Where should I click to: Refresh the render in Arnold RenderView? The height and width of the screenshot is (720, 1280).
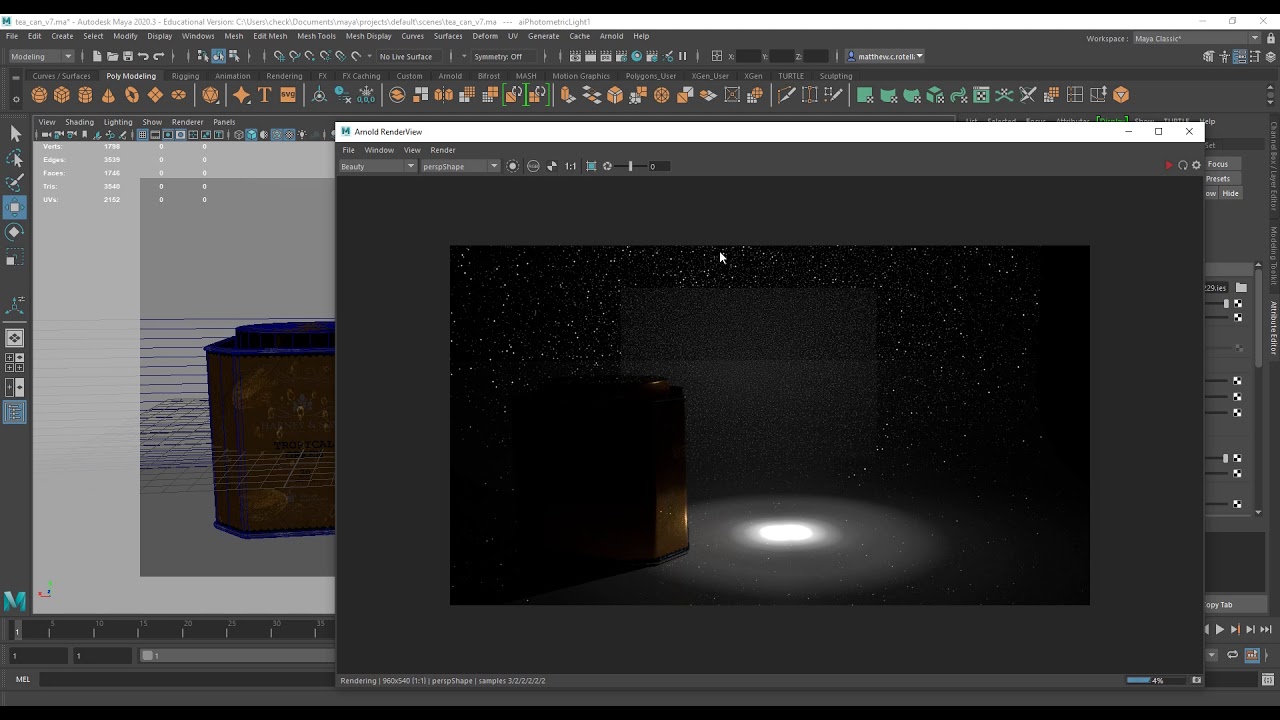[x=1182, y=166]
